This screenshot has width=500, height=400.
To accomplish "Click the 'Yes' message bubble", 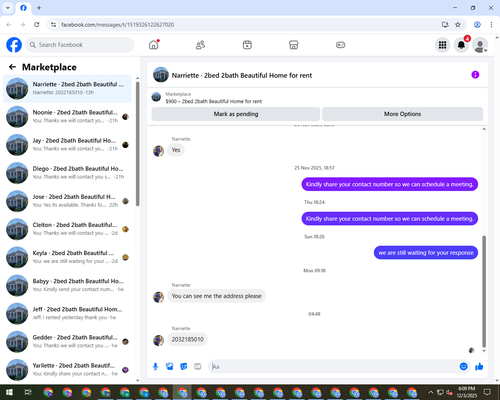I will (176, 150).
